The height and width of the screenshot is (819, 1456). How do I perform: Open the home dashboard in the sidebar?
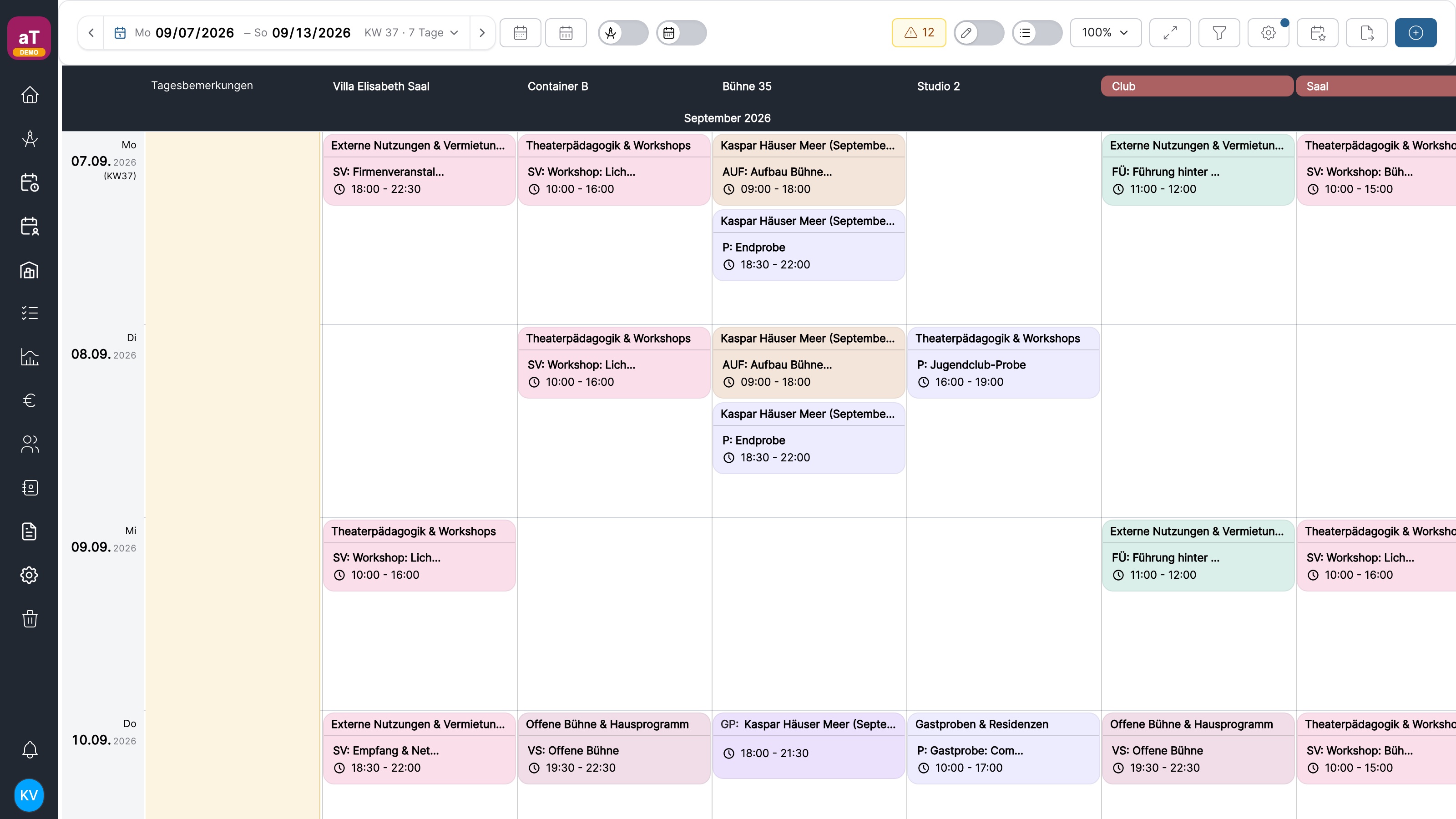tap(30, 95)
